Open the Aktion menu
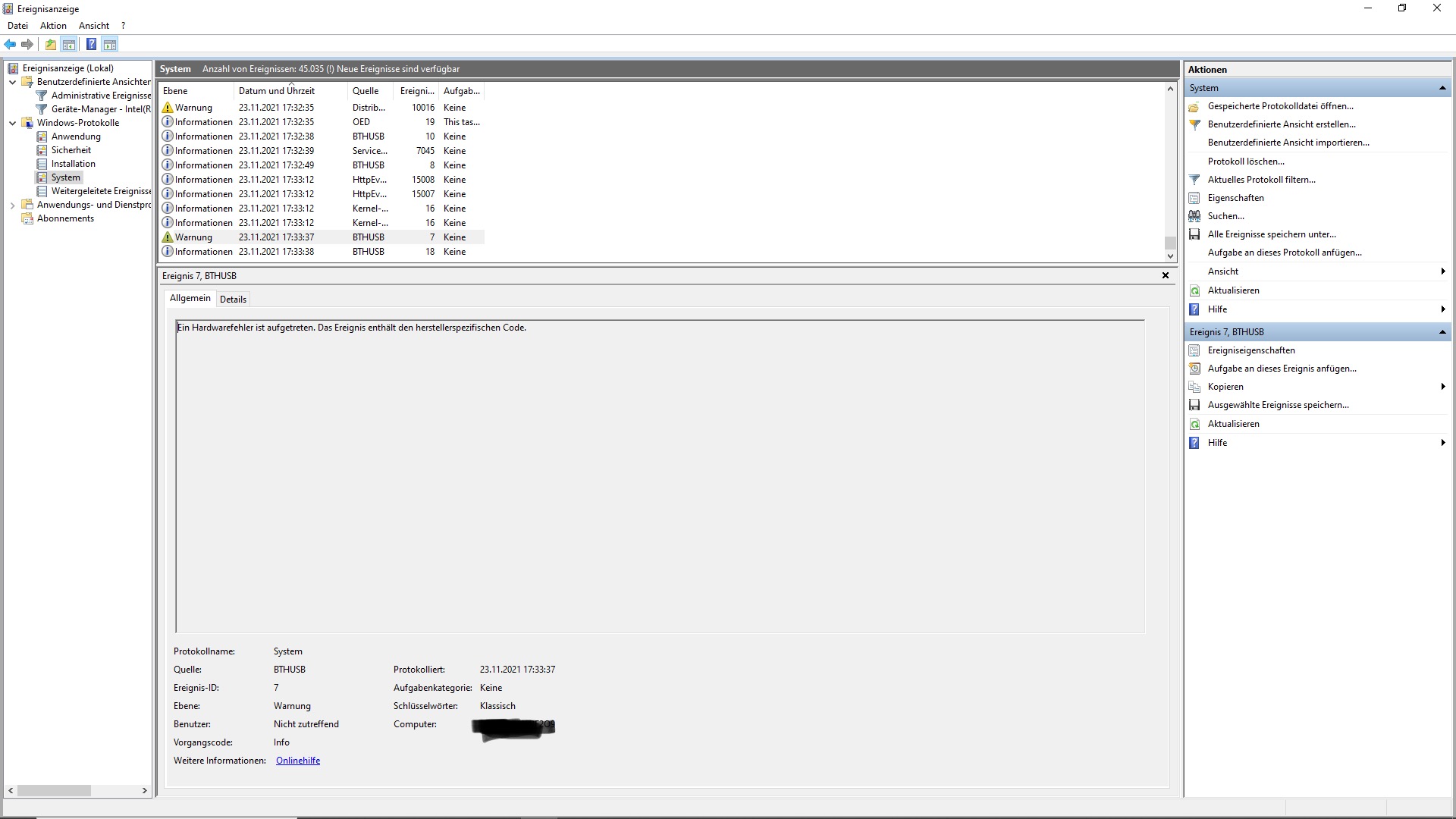This screenshot has width=1456, height=819. (53, 26)
